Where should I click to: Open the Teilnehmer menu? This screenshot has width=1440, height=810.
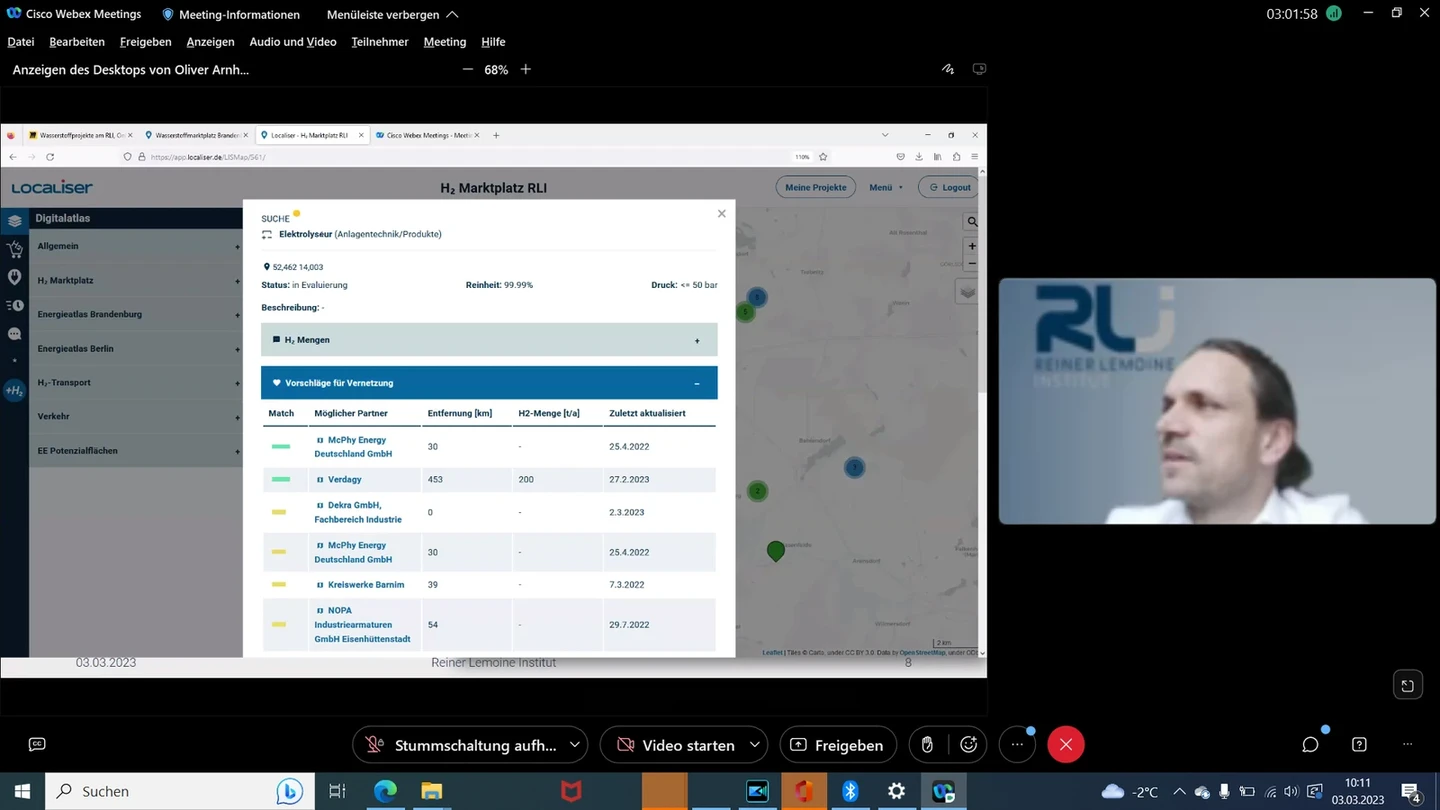pyautogui.click(x=380, y=42)
